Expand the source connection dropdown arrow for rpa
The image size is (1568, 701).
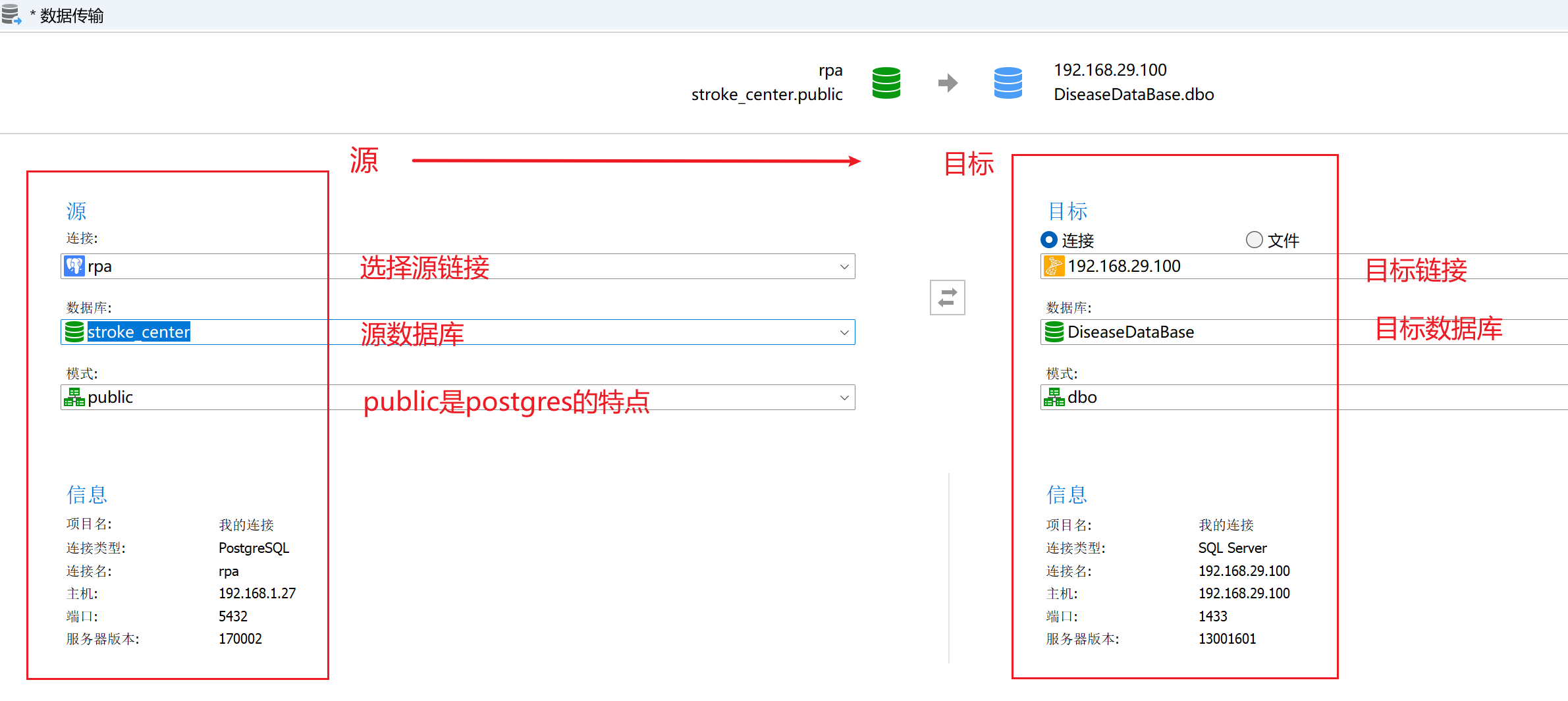click(844, 267)
